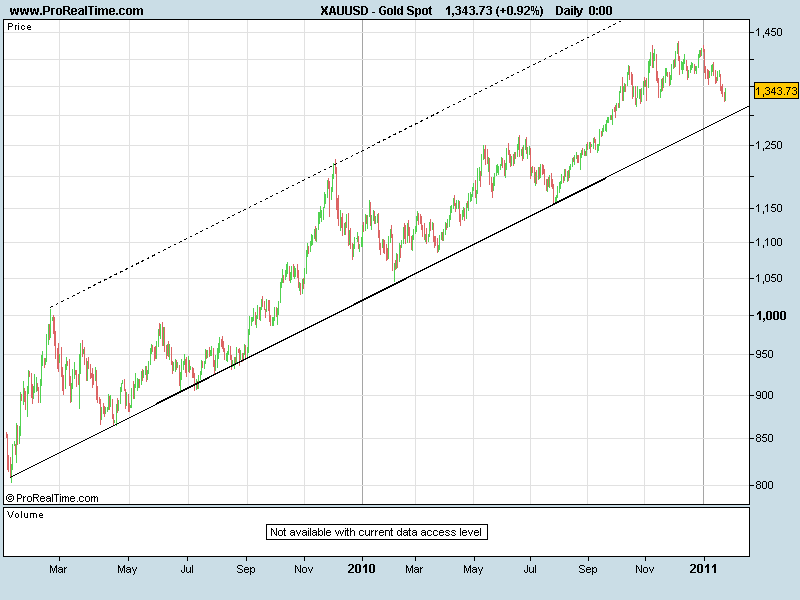Image resolution: width=800 pixels, height=600 pixels.
Task: Click the 'Not available with current data access level' box
Action: [377, 532]
